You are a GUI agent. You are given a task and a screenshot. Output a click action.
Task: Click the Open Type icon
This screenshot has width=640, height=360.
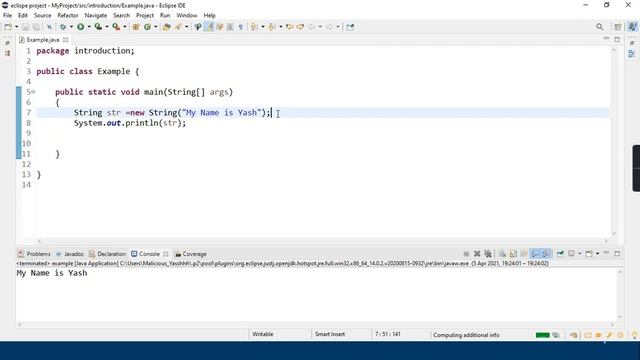coord(167,27)
